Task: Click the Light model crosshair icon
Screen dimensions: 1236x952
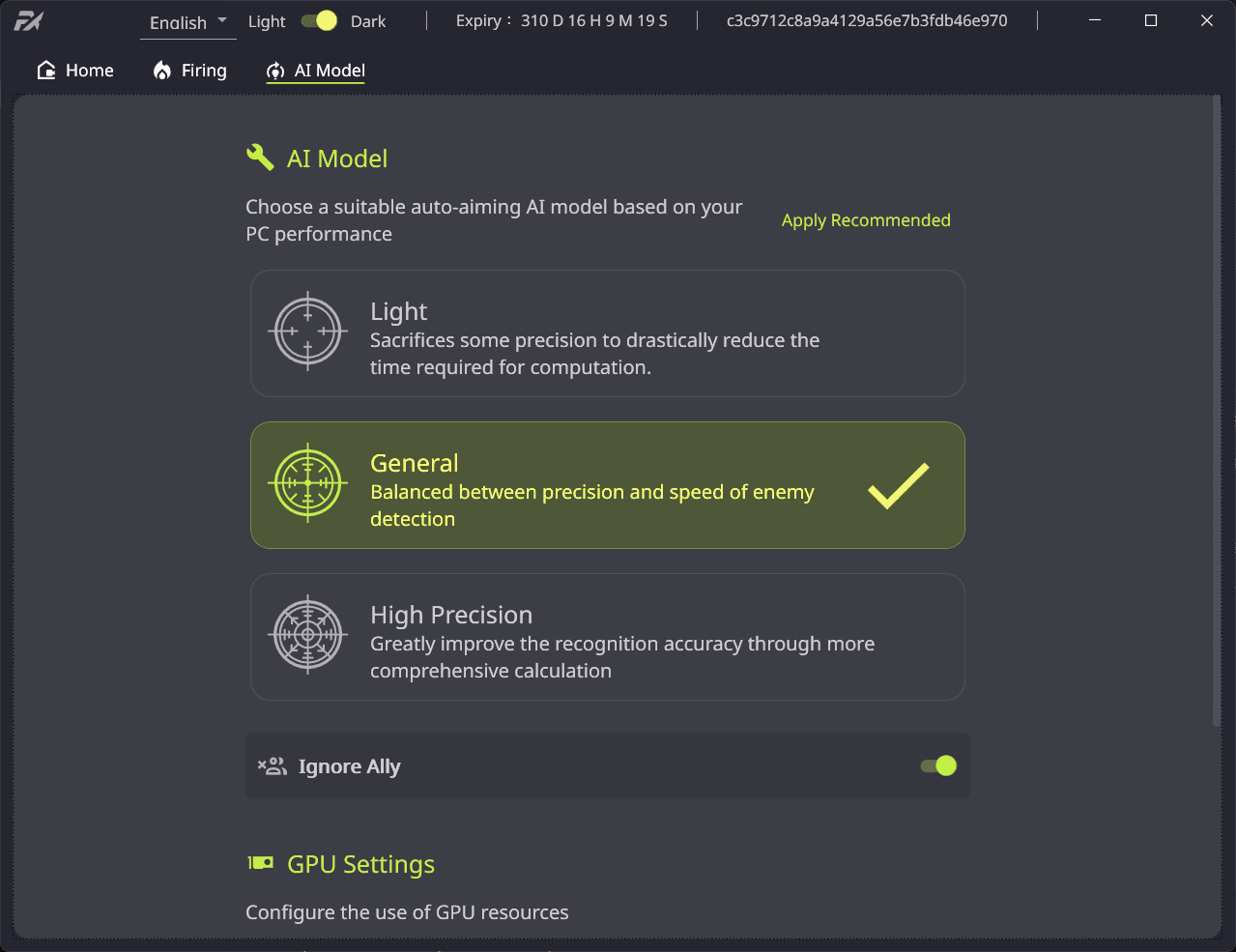Action: 308,332
